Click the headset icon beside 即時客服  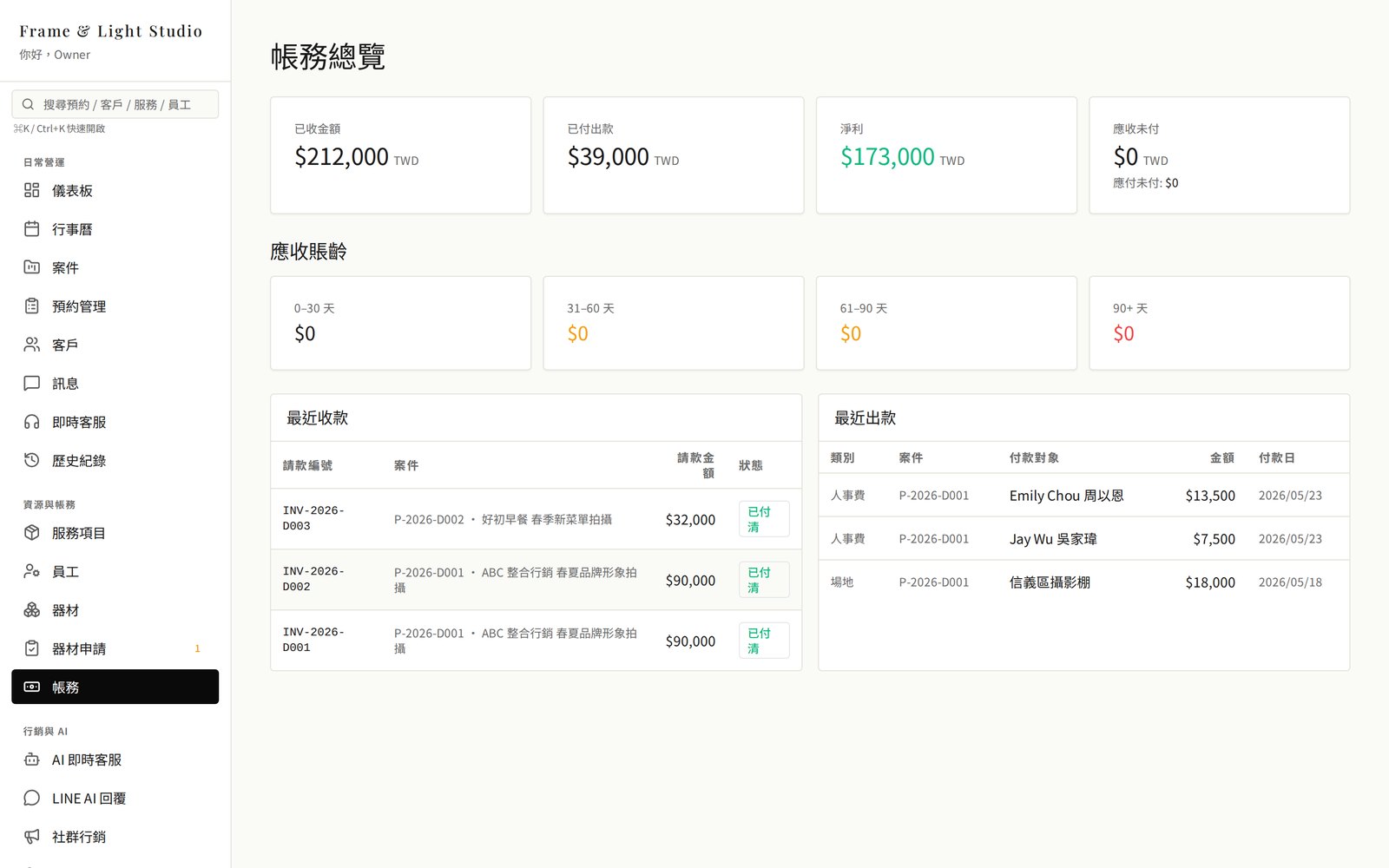click(x=32, y=422)
